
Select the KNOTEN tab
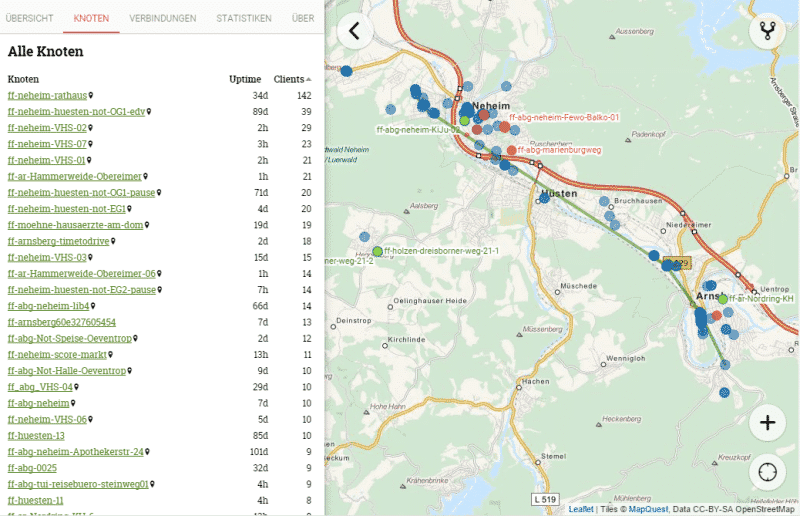coord(91,18)
